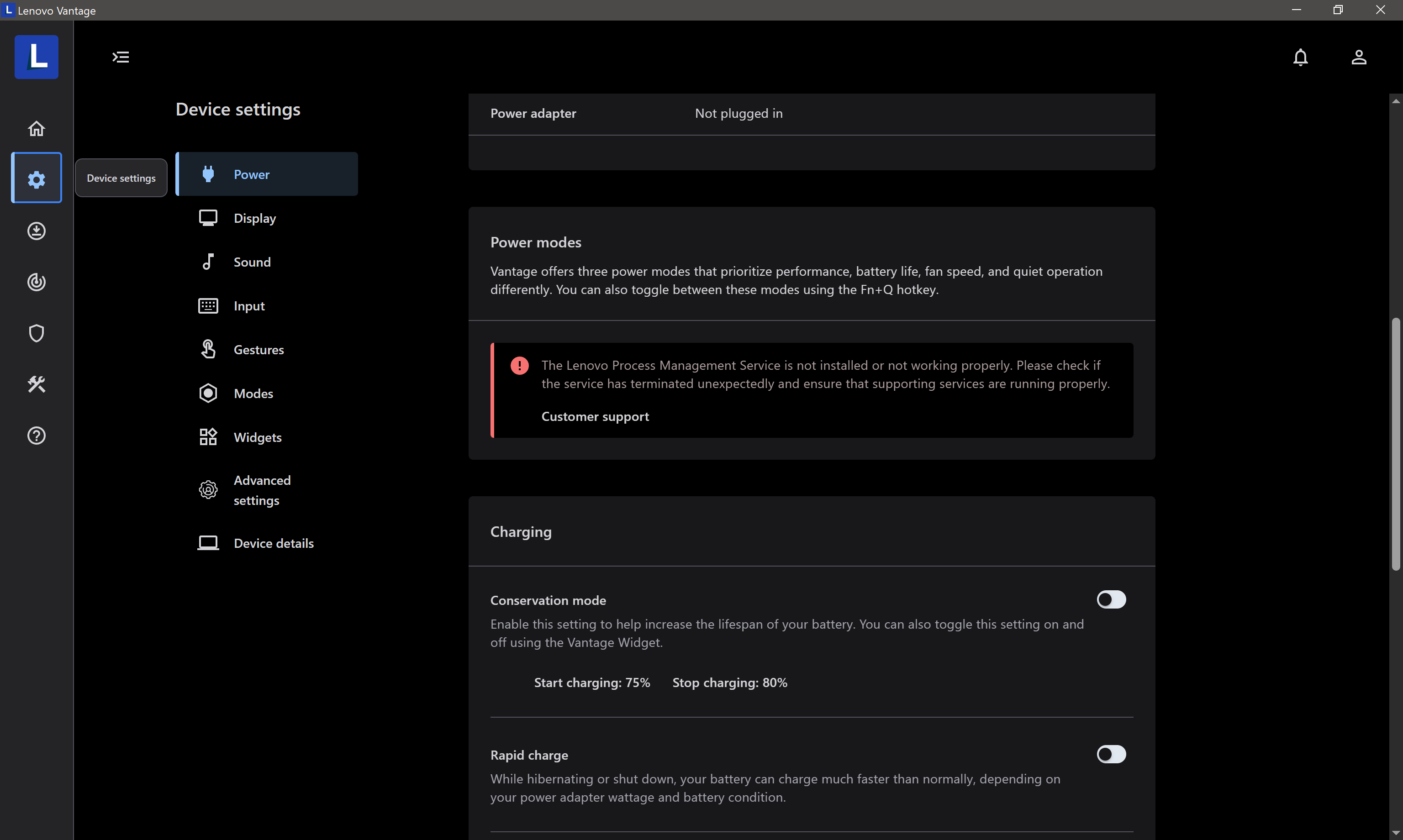Open the hardware tools wrench icon
The width and height of the screenshot is (1403, 840).
(x=36, y=384)
